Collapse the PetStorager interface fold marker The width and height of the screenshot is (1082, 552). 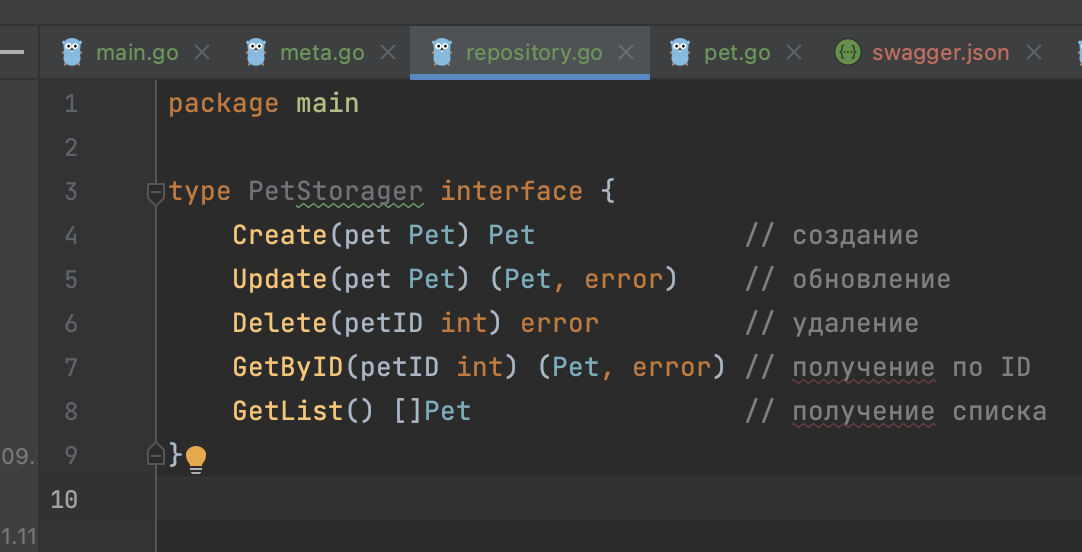point(155,192)
